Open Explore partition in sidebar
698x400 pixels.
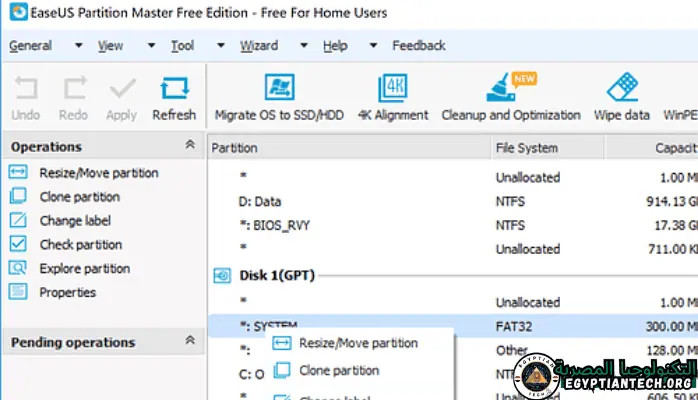click(84, 269)
